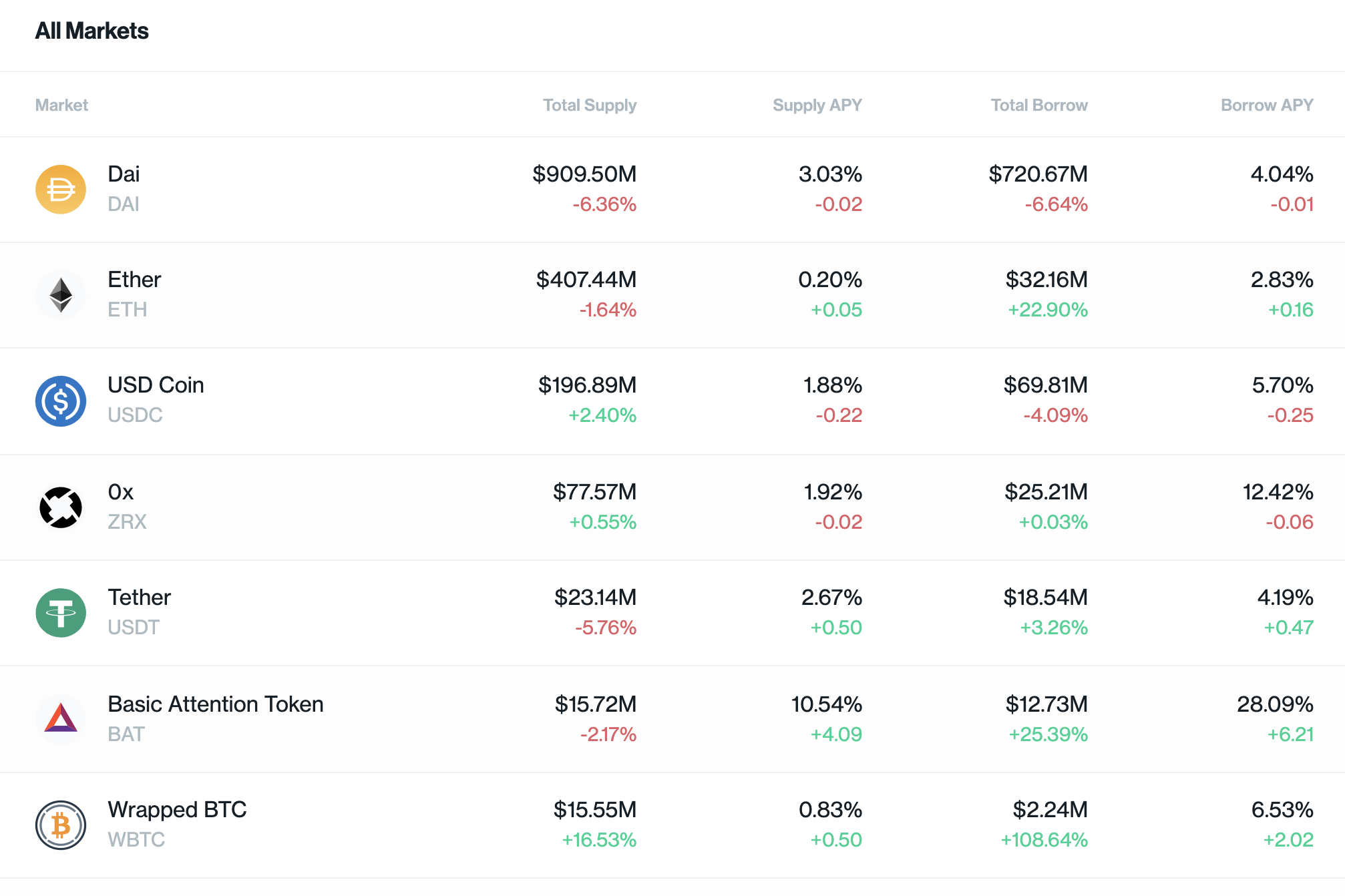Click BAT supply APY 10.54%
Screen dimensions: 1345x896
(x=827, y=704)
